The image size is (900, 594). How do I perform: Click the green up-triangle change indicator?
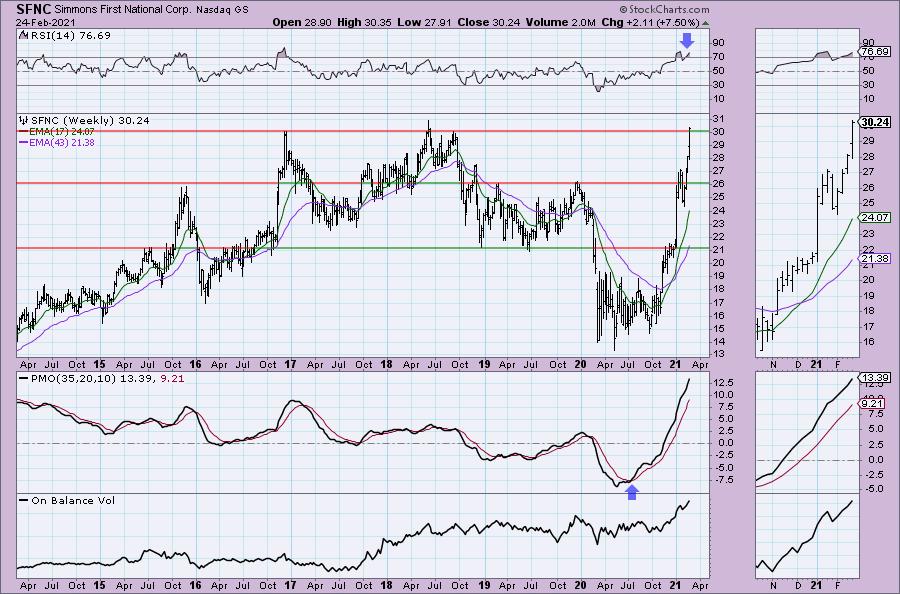click(x=705, y=23)
